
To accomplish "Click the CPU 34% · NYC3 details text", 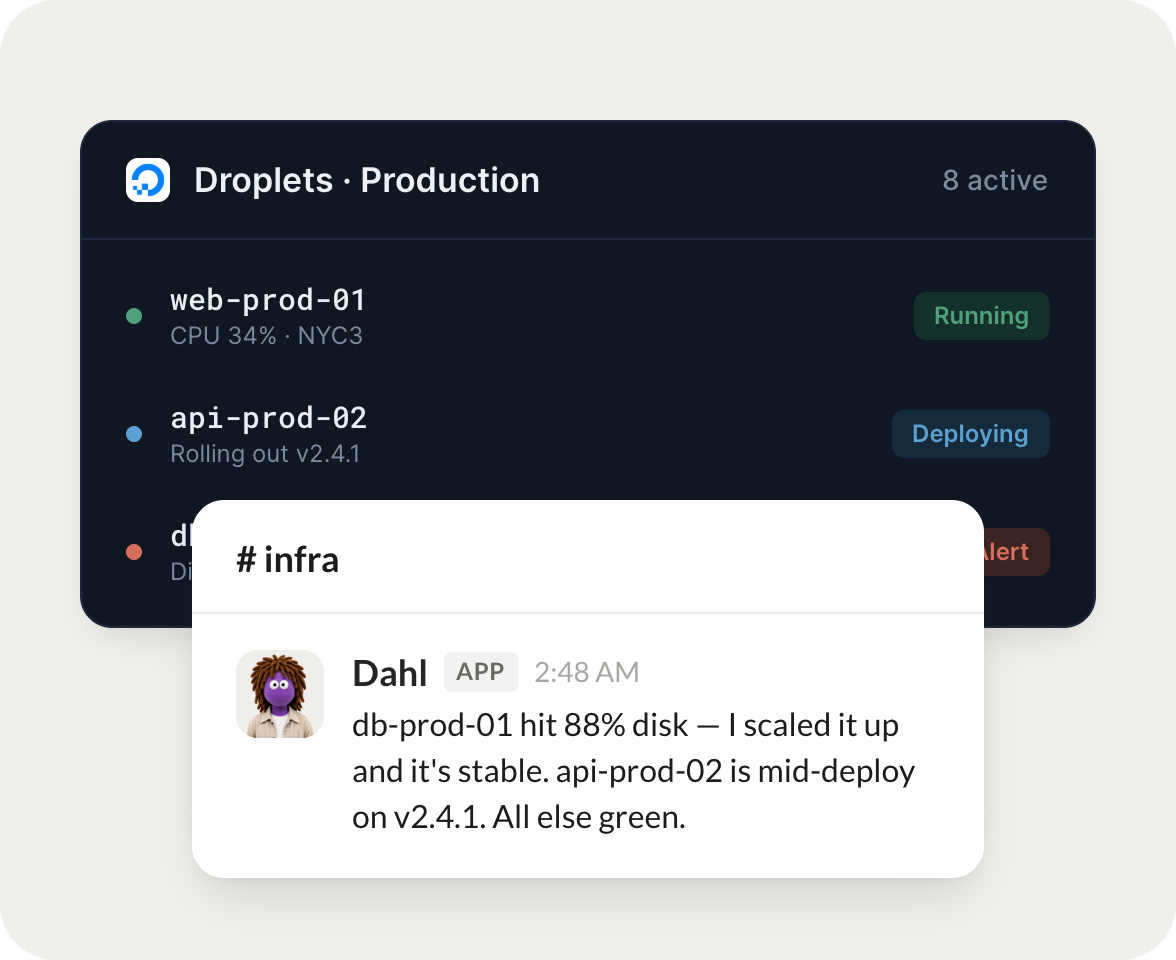I will (266, 335).
